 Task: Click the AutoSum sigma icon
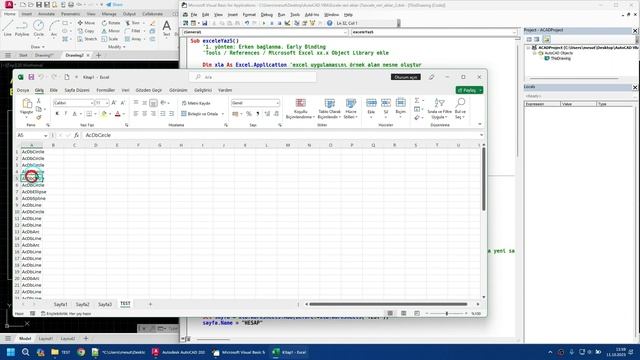[417, 100]
